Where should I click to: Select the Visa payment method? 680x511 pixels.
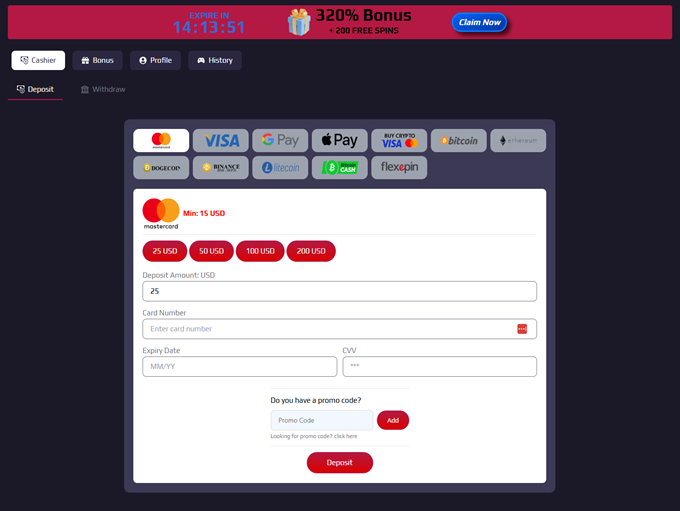221,141
